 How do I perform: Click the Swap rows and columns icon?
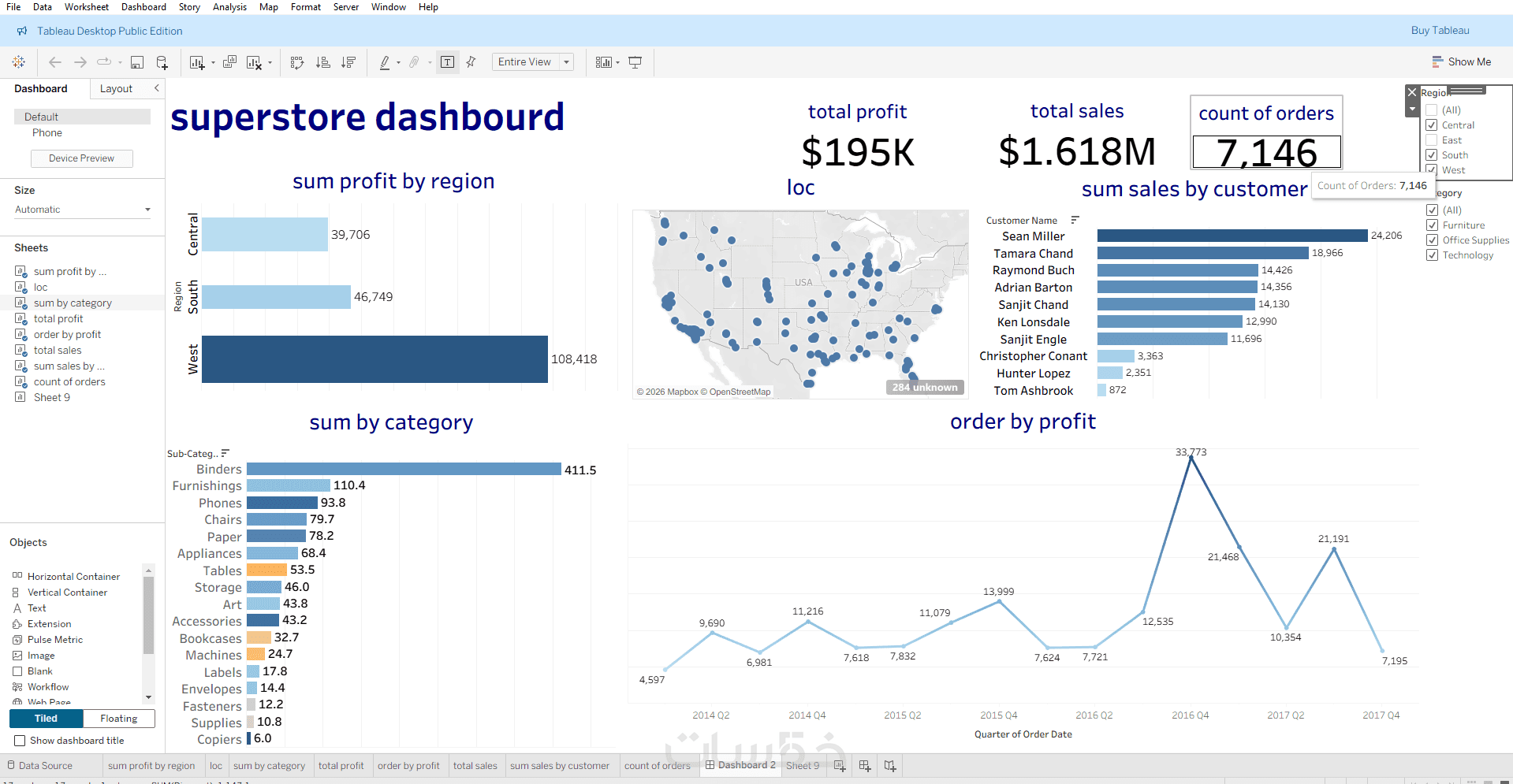[297, 62]
